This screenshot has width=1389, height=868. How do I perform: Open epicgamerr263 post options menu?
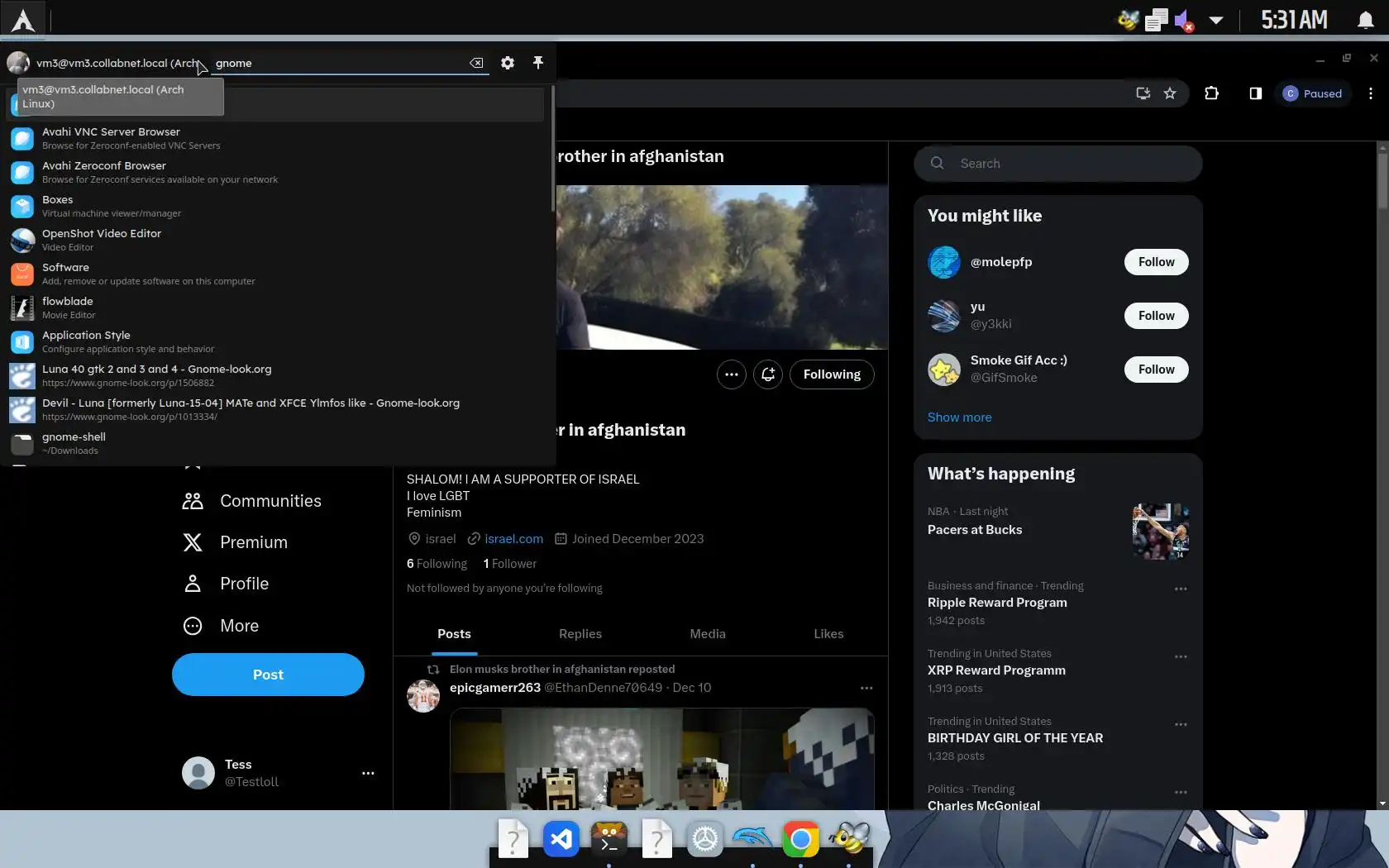pos(866,688)
